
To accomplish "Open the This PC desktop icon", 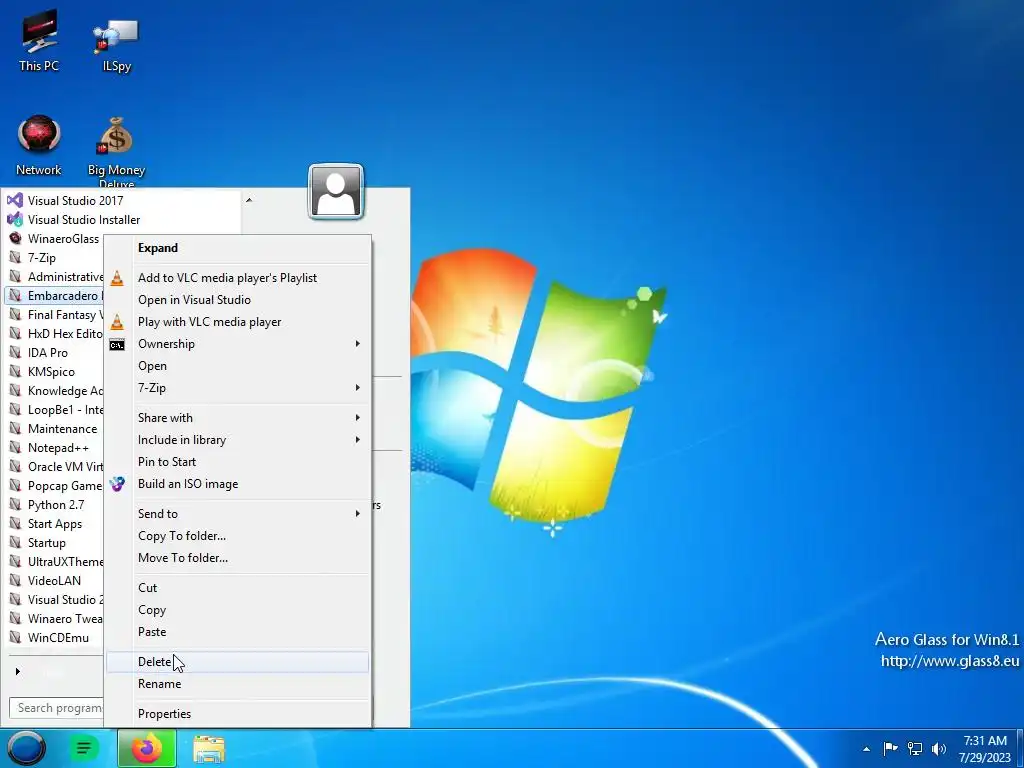I will click(39, 42).
